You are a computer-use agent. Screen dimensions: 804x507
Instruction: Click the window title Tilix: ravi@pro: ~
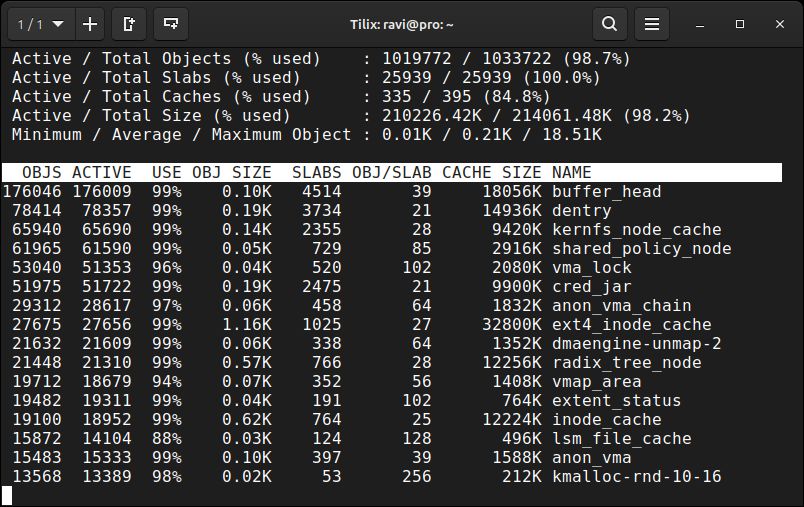pyautogui.click(x=401, y=25)
